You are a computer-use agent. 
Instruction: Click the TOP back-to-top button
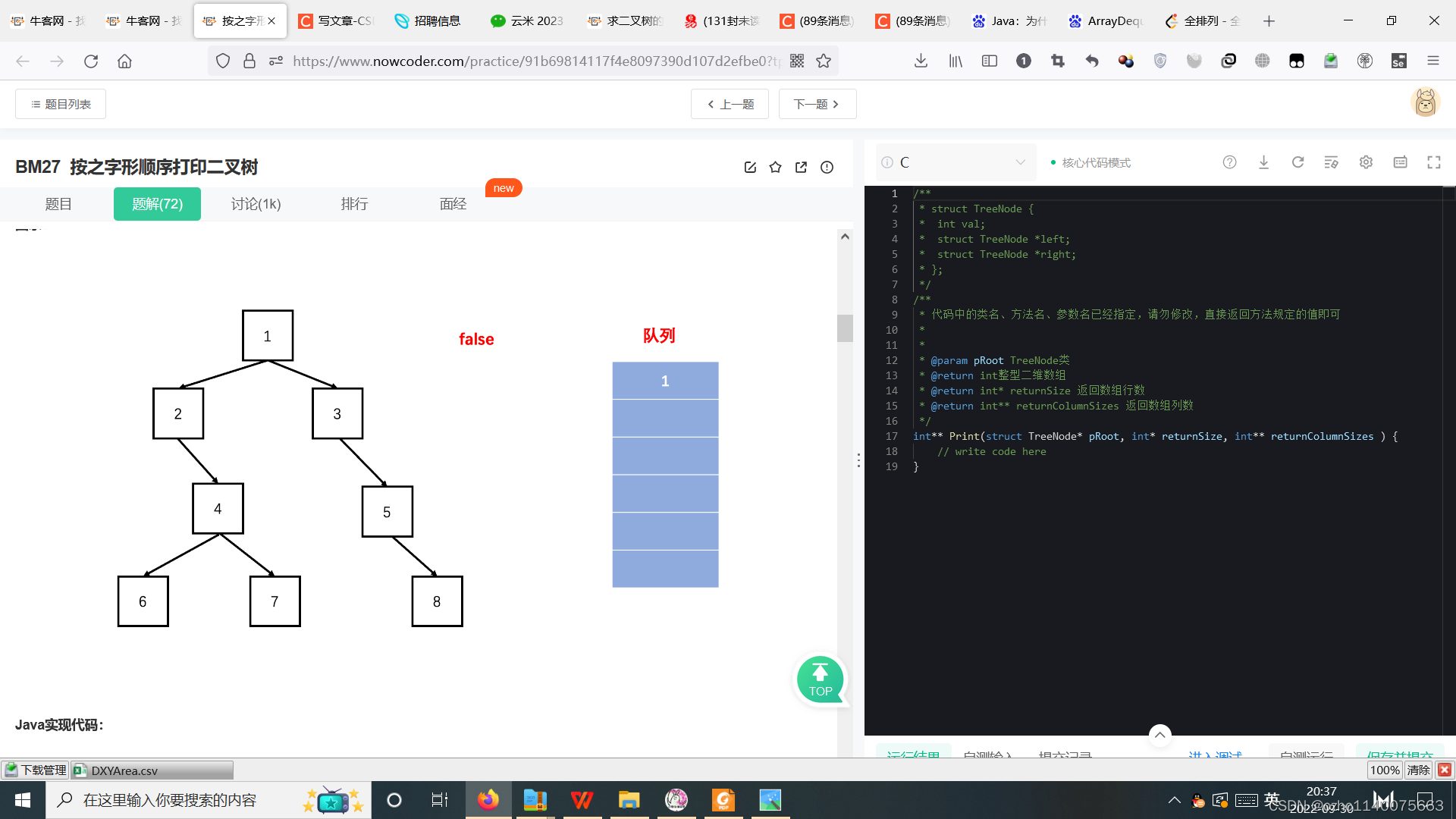click(x=820, y=679)
